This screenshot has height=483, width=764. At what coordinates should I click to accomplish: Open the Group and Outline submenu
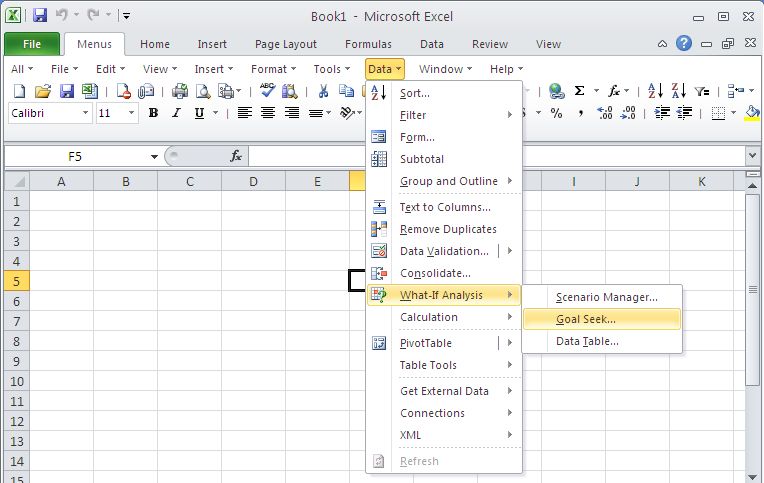[x=444, y=181]
